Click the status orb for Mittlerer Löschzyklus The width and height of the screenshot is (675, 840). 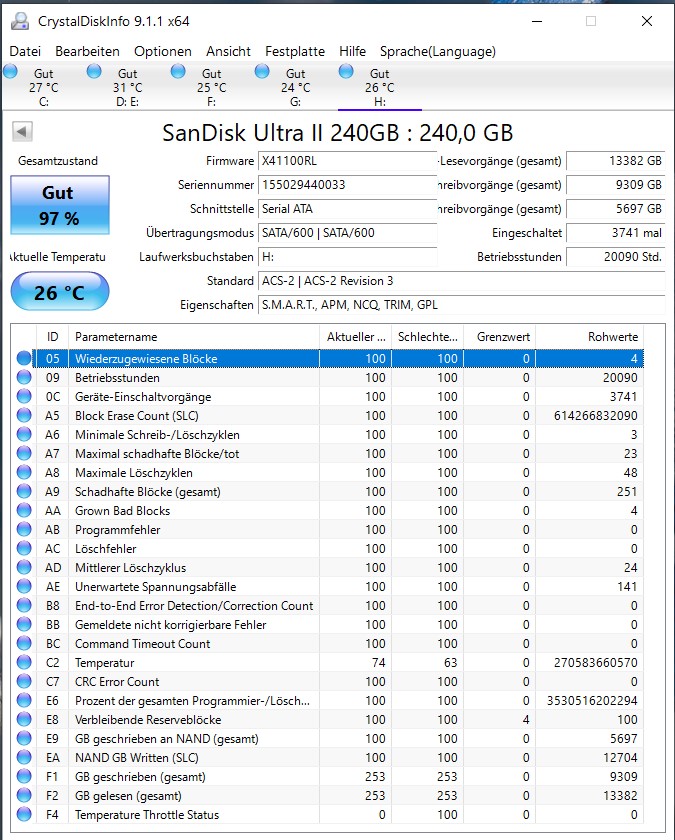[24, 567]
